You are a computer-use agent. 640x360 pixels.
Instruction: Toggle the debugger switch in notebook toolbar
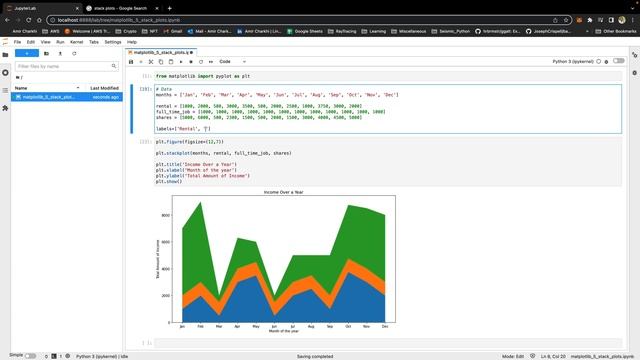[619, 61]
